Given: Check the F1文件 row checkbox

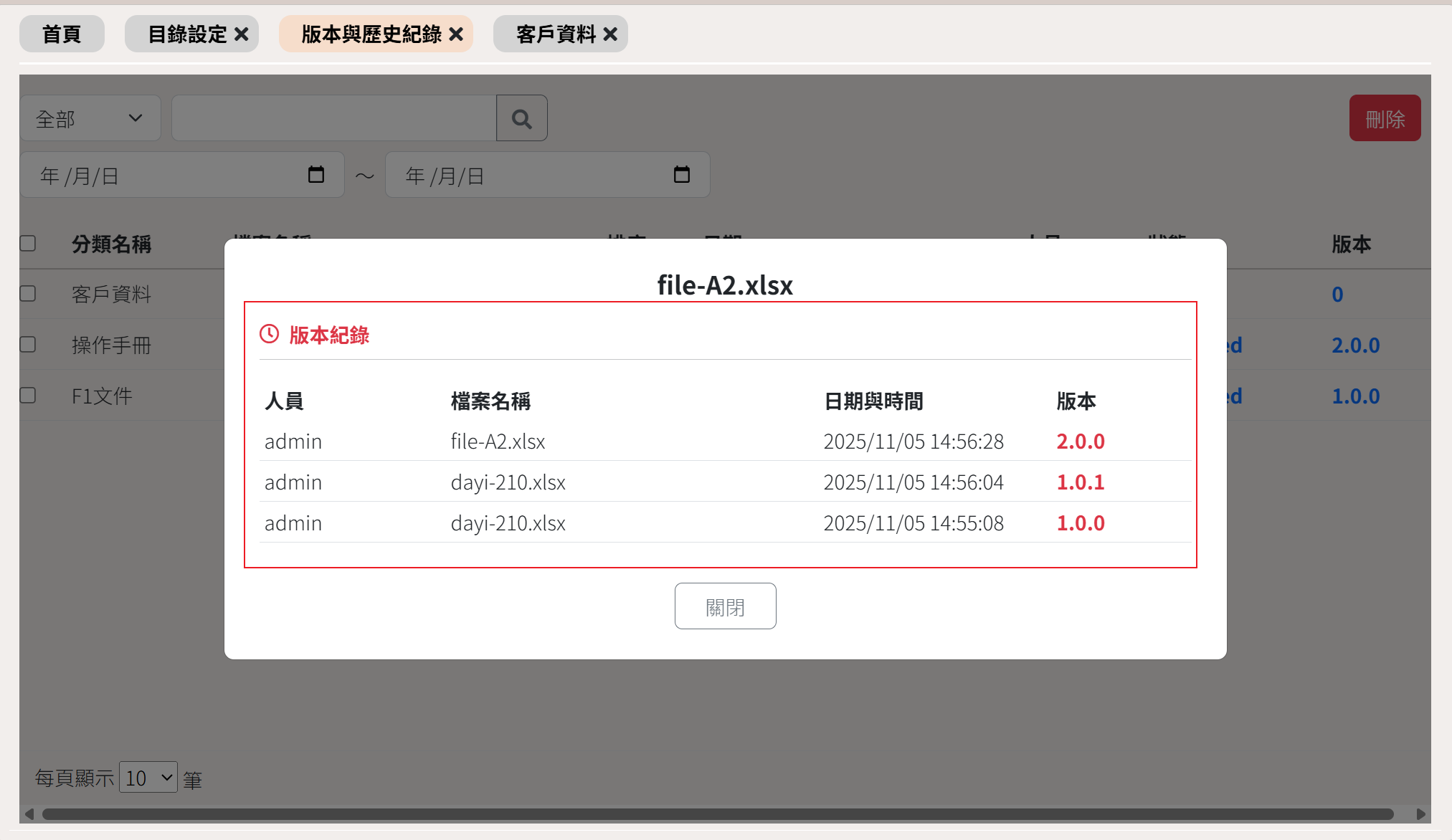Looking at the screenshot, I should coord(28,396).
